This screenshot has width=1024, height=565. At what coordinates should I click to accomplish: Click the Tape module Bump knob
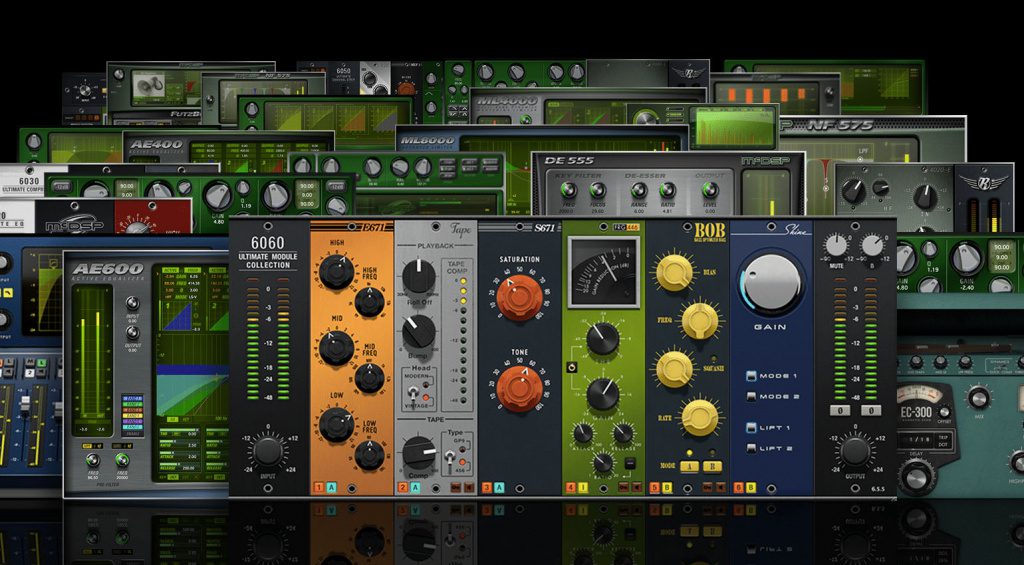pyautogui.click(x=419, y=331)
